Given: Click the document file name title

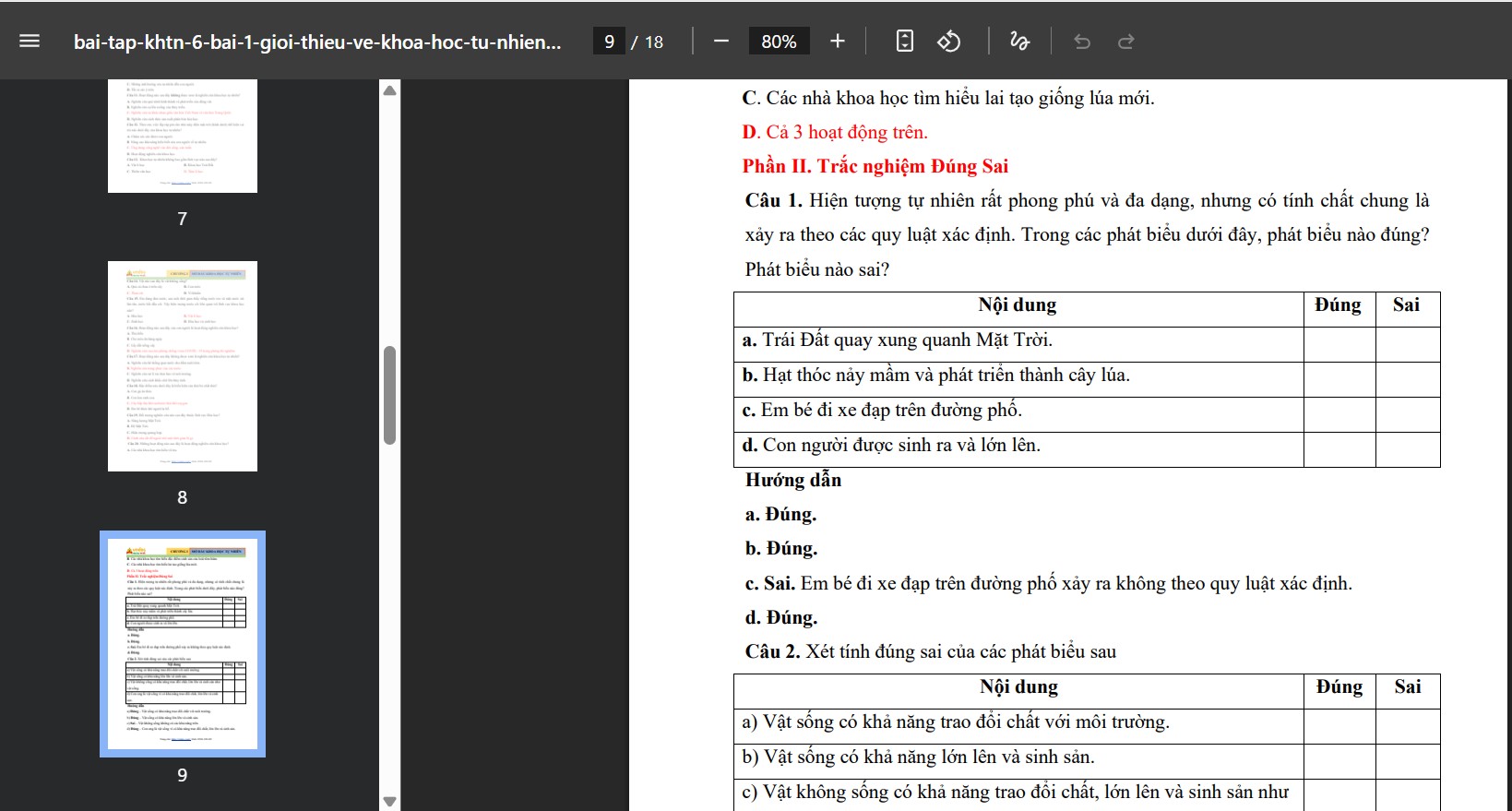Looking at the screenshot, I should tap(317, 42).
